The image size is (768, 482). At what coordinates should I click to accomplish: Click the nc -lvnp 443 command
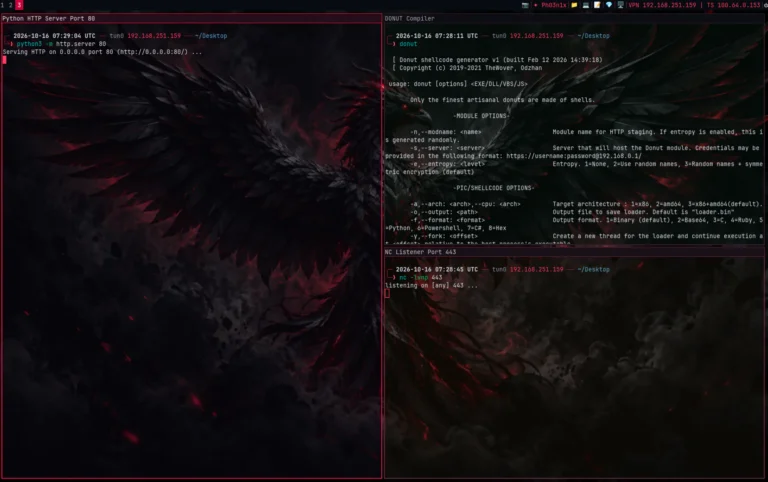tap(421, 278)
